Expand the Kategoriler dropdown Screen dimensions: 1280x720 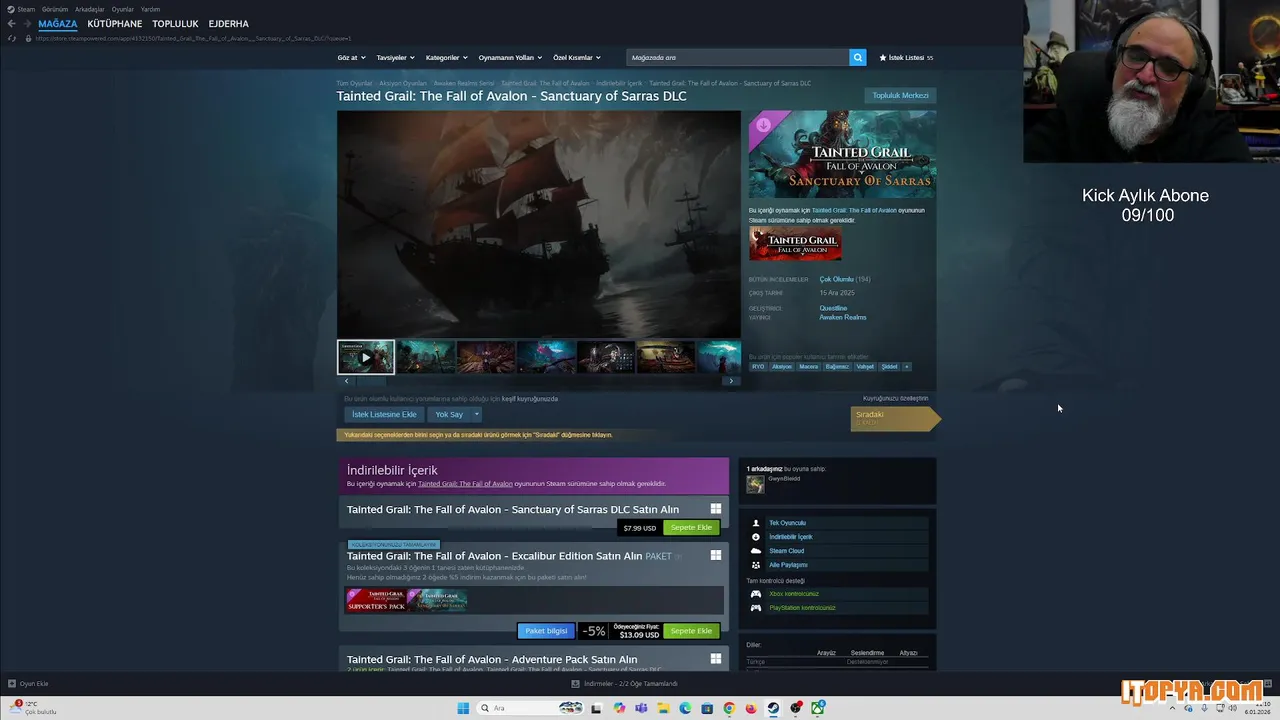pyautogui.click(x=446, y=58)
